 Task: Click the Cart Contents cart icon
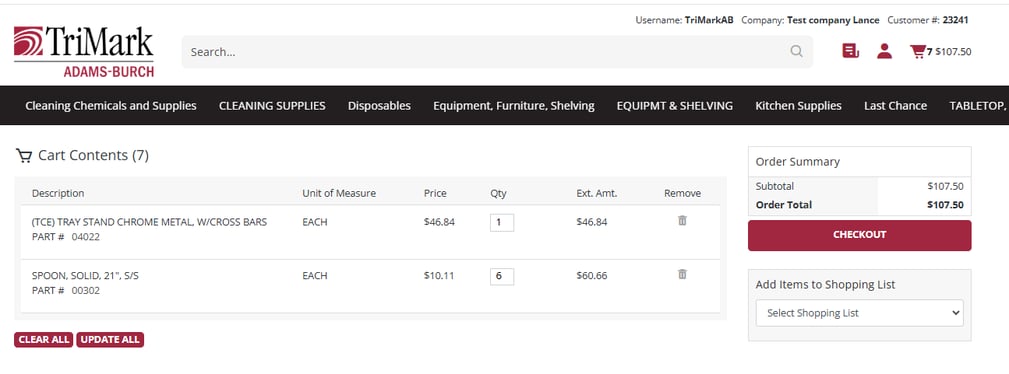24,156
